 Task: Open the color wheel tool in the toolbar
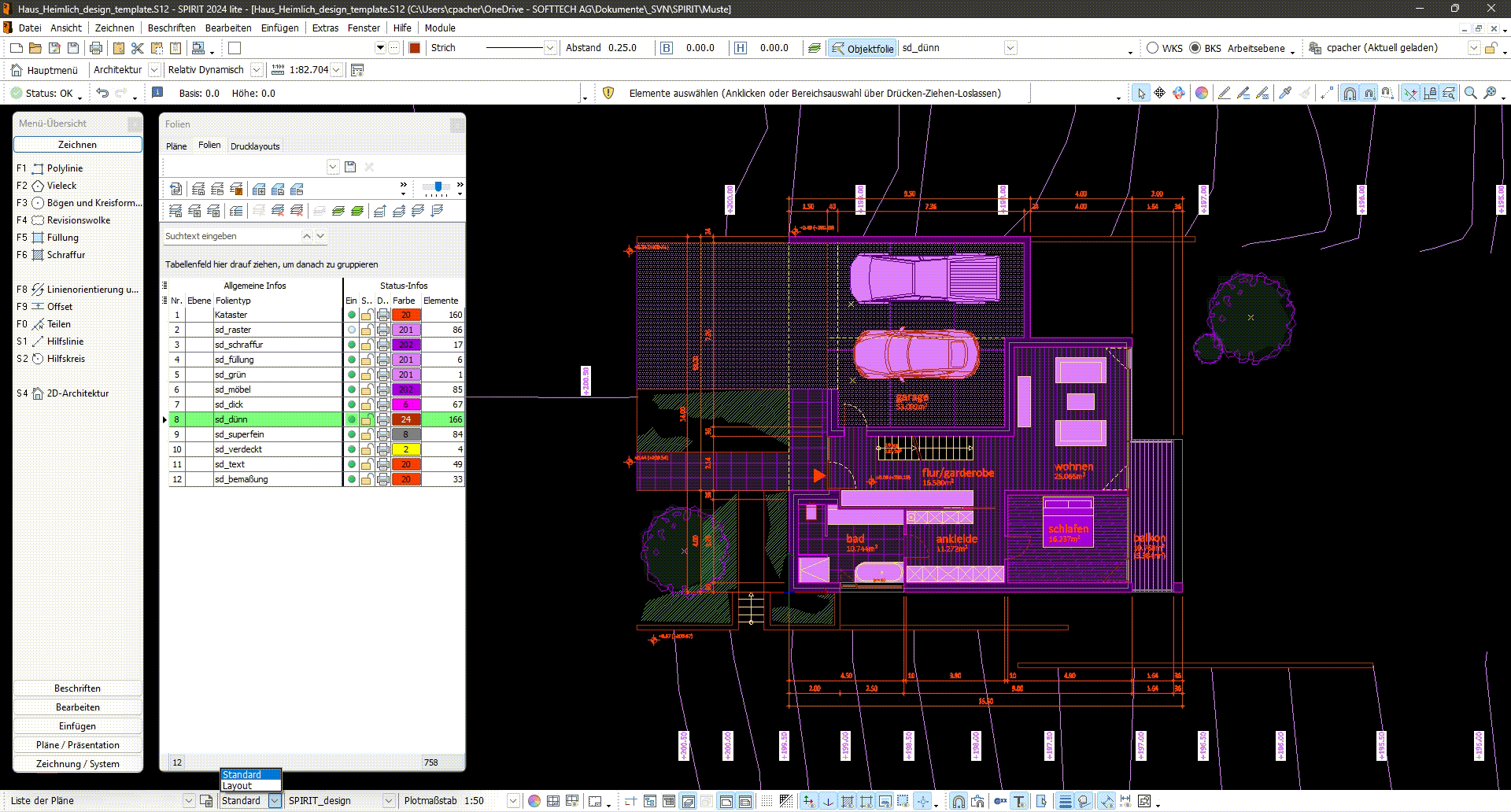coord(1201,93)
